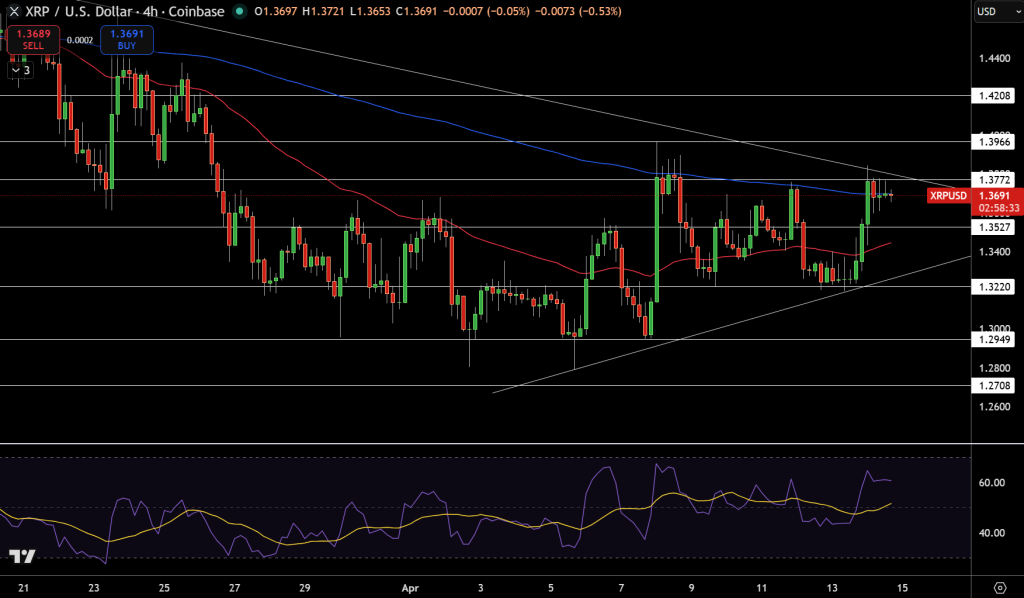Expand the indicators list next to the number 3
This screenshot has height=598, width=1024.
click(x=18, y=70)
